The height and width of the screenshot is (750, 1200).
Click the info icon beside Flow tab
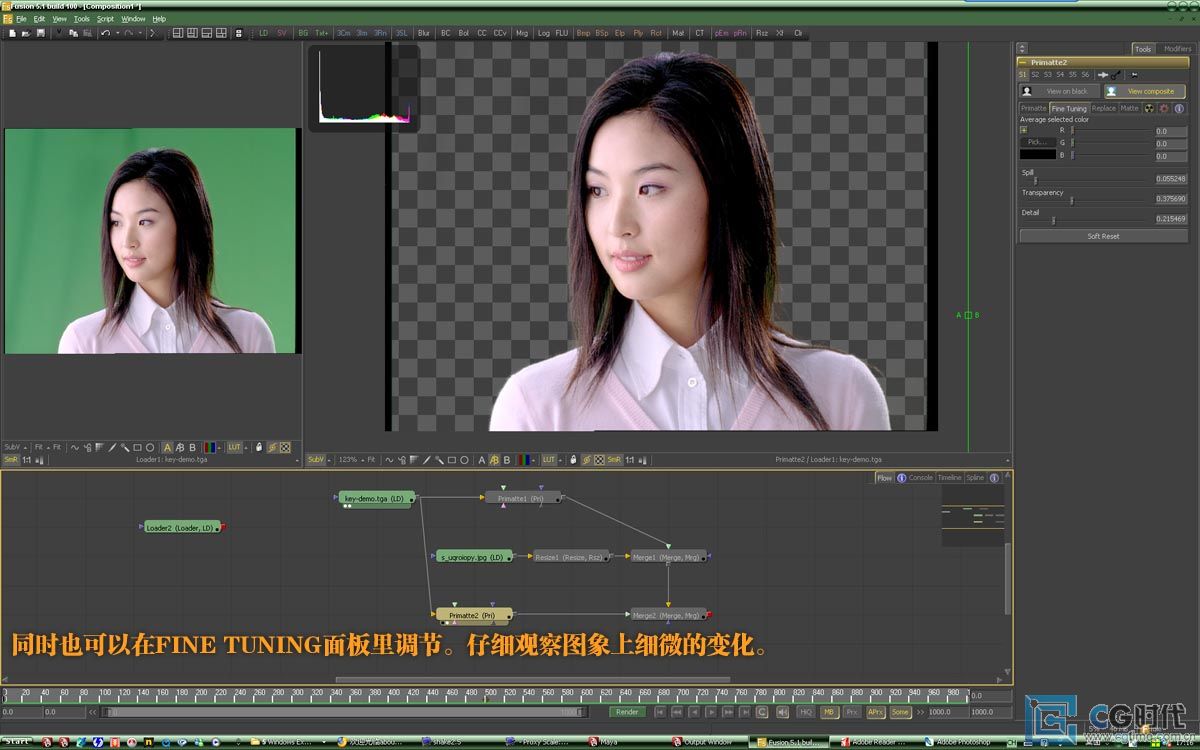[x=902, y=478]
